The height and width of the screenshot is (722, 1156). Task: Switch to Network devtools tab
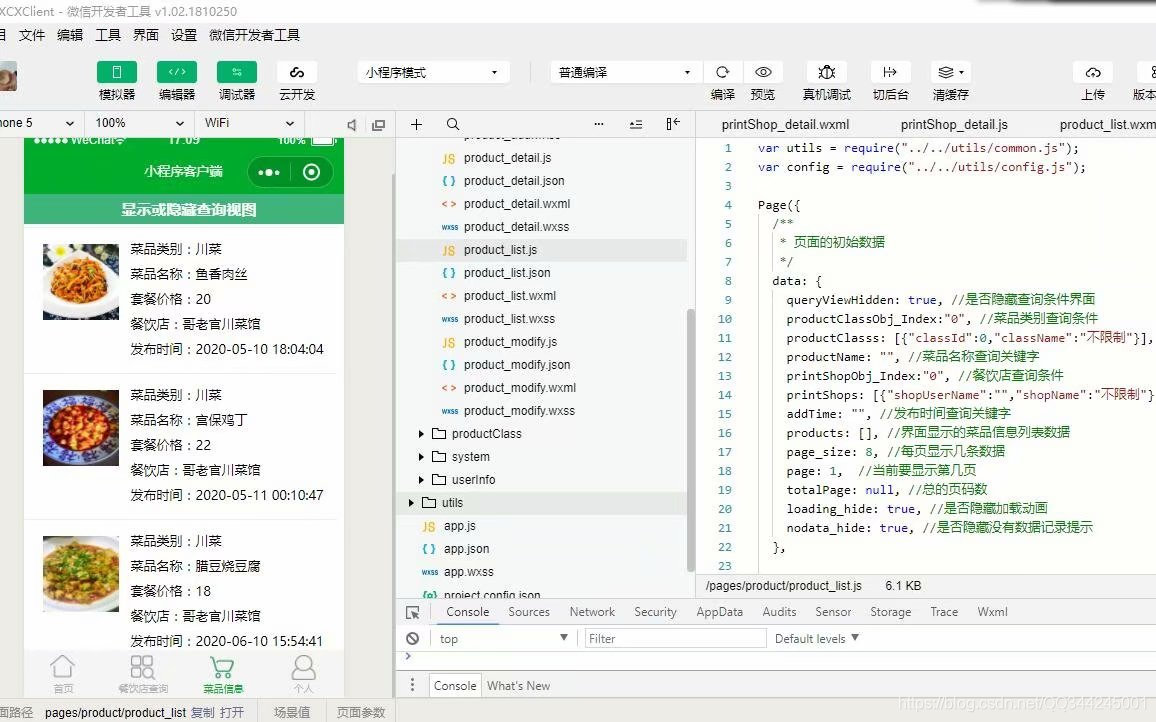coord(592,612)
